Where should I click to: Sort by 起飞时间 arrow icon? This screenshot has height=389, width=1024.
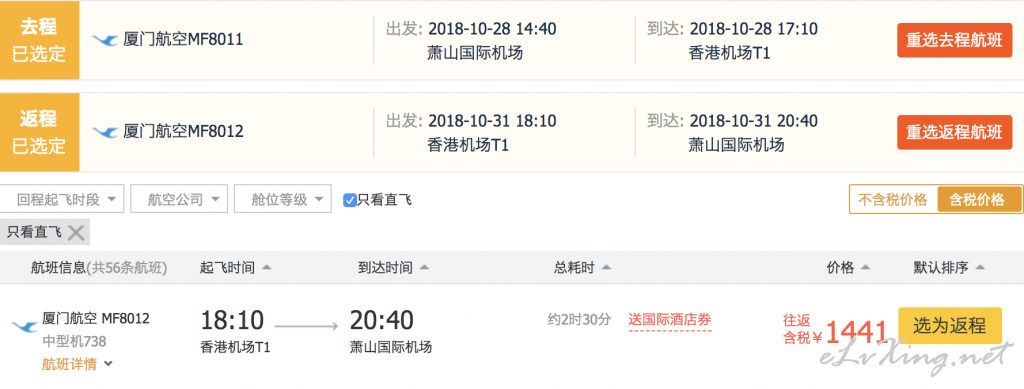tap(266, 268)
